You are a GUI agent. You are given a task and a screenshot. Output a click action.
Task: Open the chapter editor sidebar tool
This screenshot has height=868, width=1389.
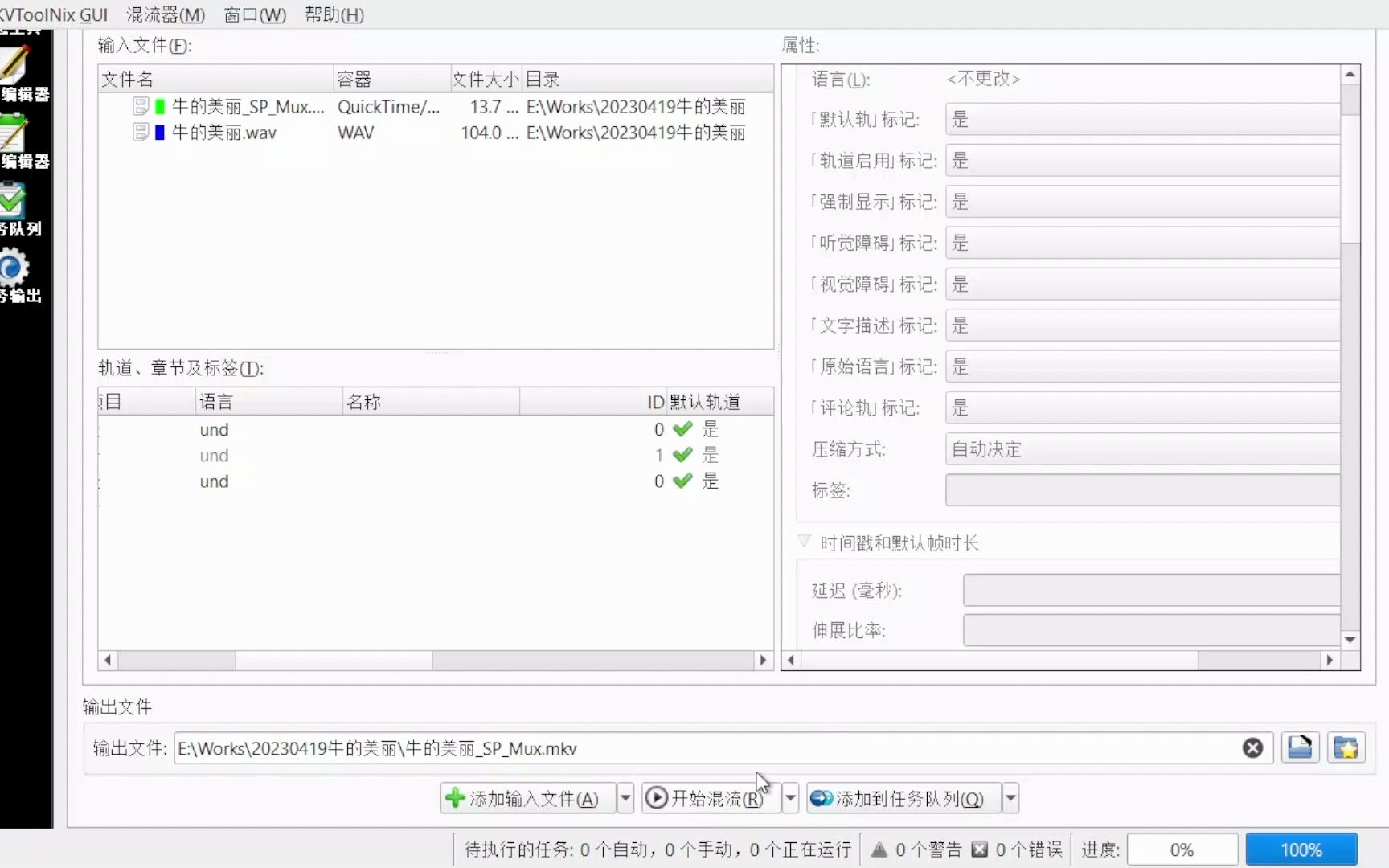pos(23,141)
